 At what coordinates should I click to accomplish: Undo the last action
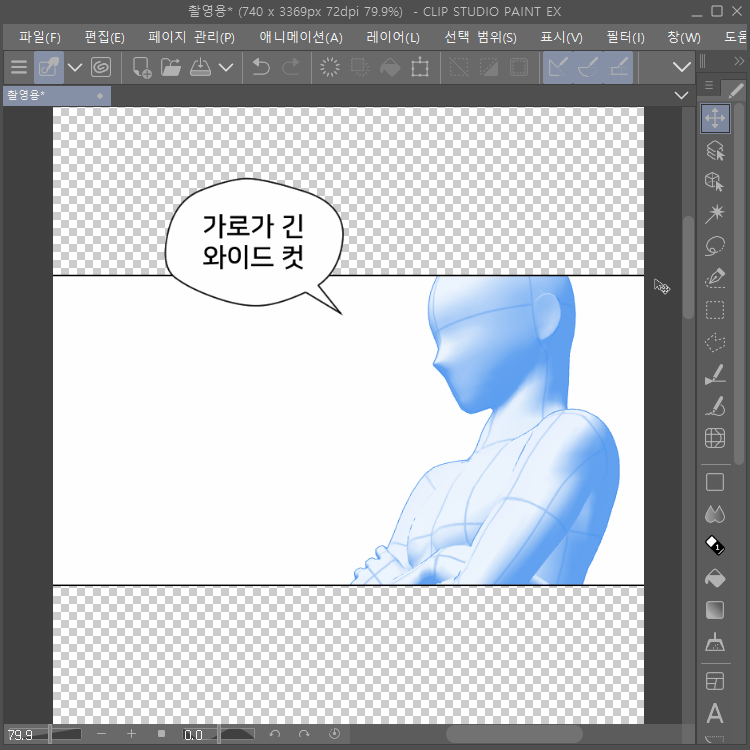pos(261,67)
